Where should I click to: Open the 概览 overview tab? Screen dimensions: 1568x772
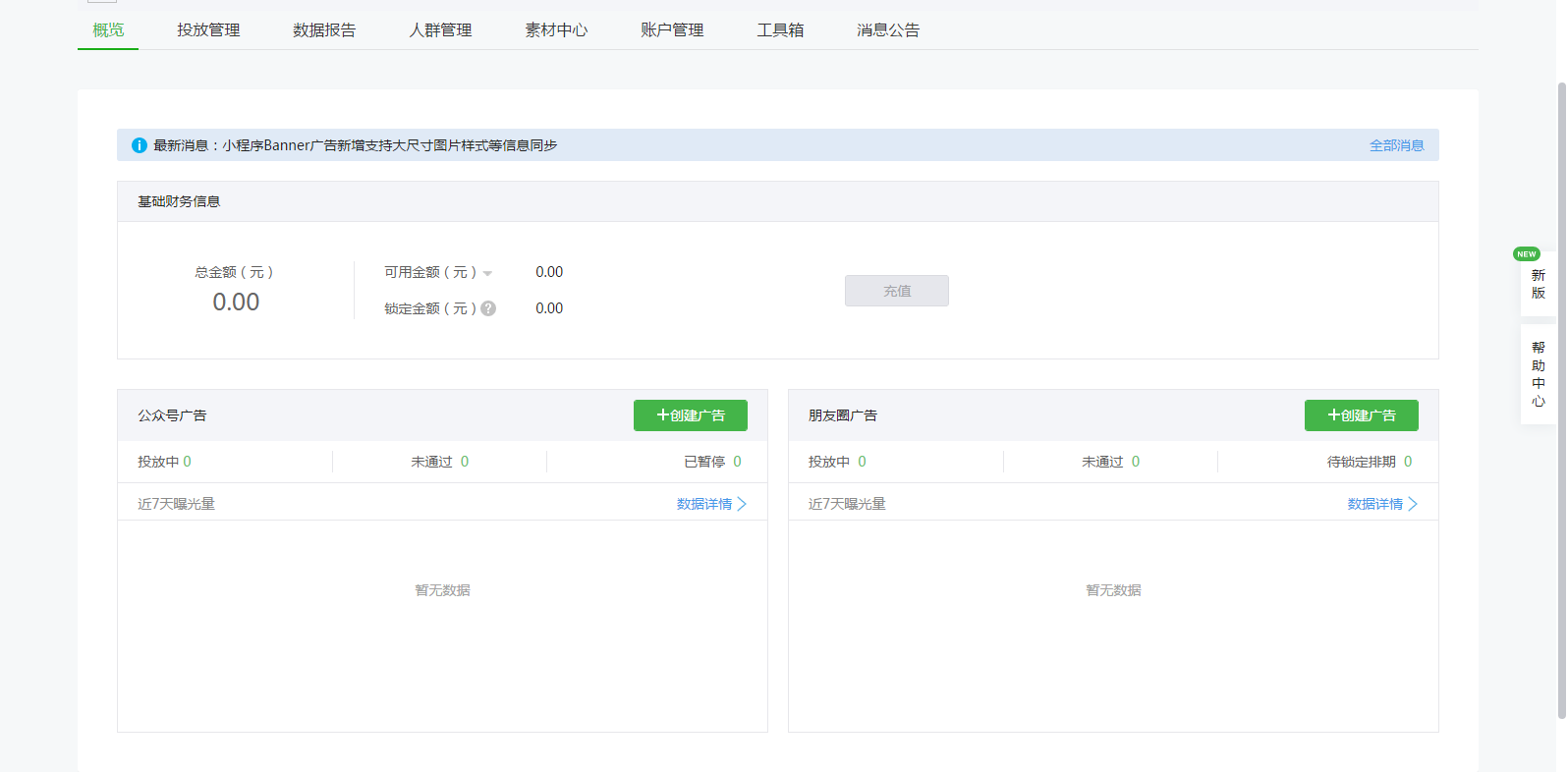108,30
